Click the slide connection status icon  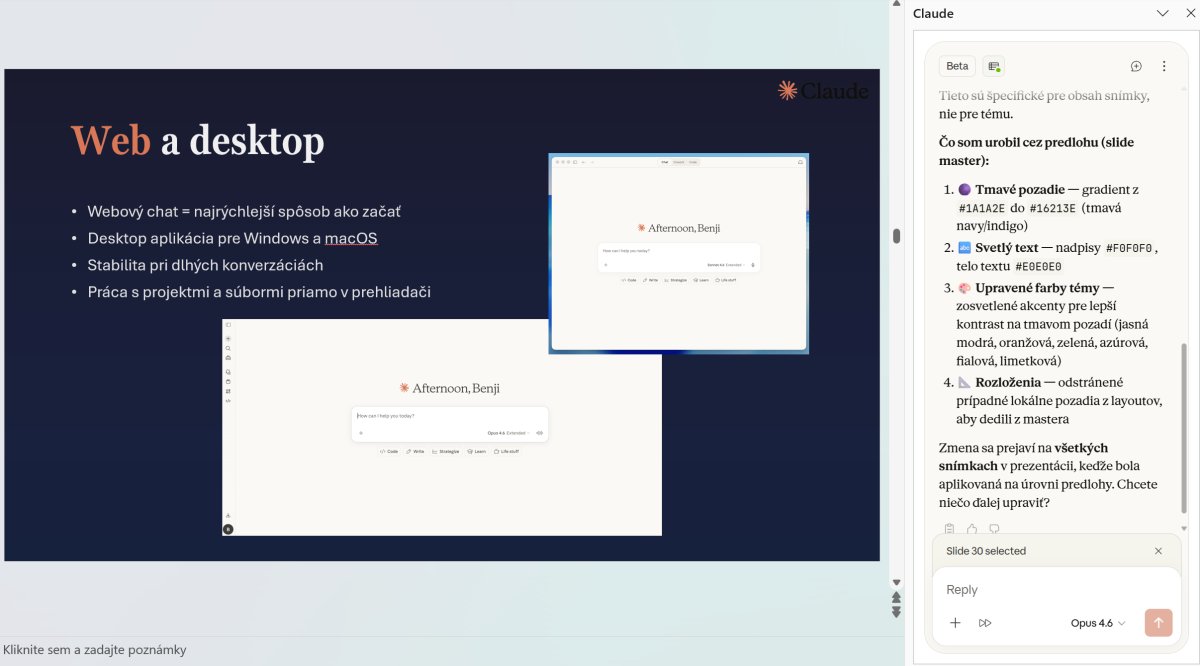[994, 66]
